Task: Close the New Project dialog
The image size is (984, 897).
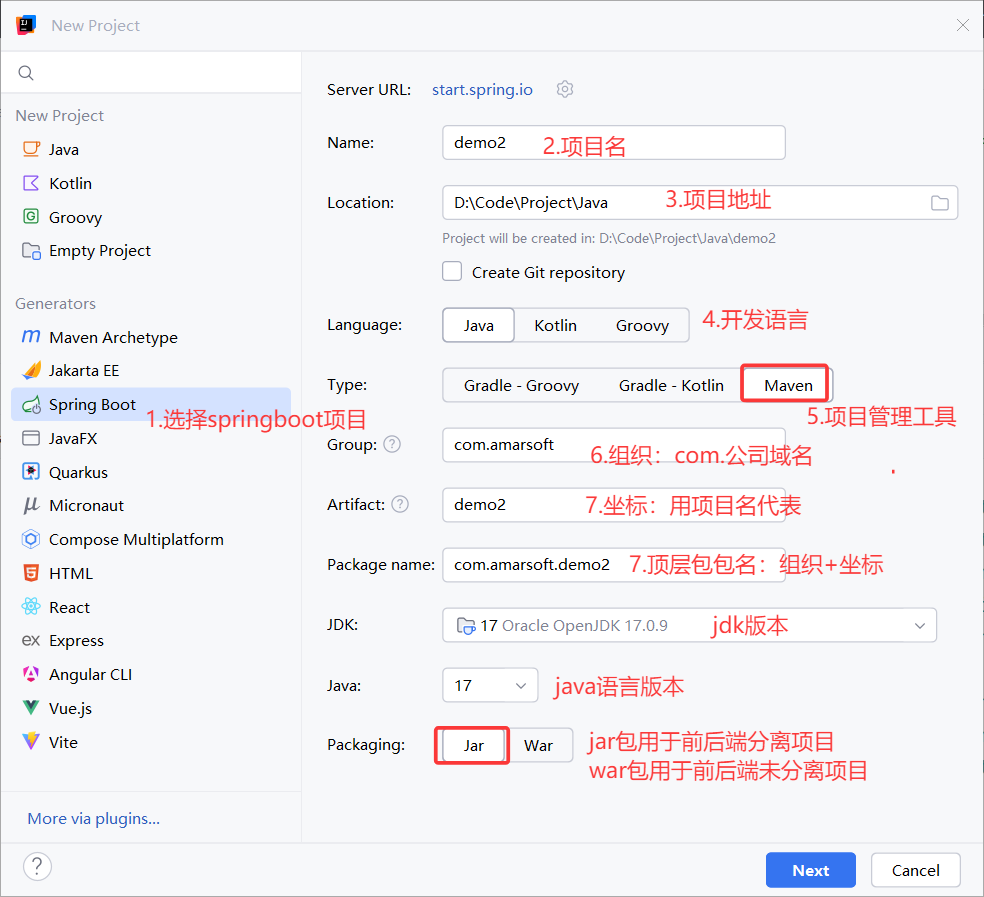Action: [x=963, y=25]
